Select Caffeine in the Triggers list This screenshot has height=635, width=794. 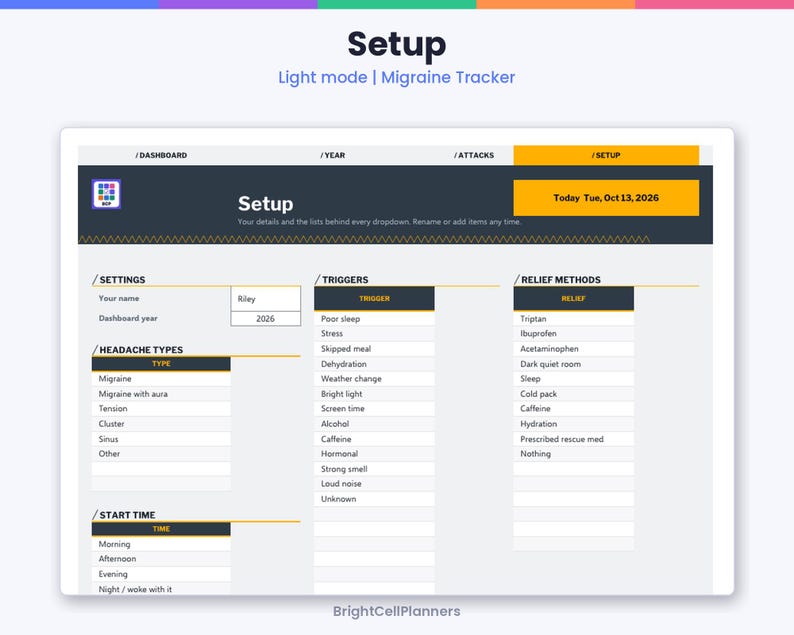(x=374, y=439)
